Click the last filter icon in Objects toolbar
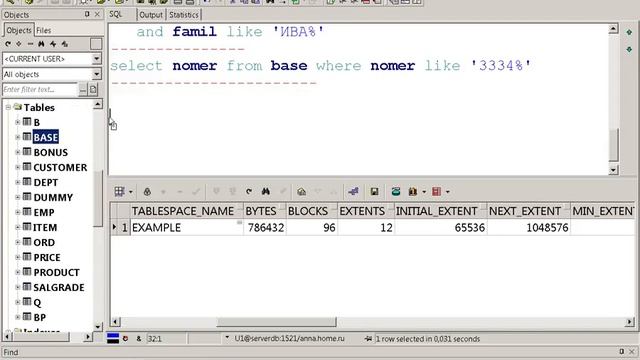Image resolution: width=640 pixels, height=360 pixels. coord(64,44)
